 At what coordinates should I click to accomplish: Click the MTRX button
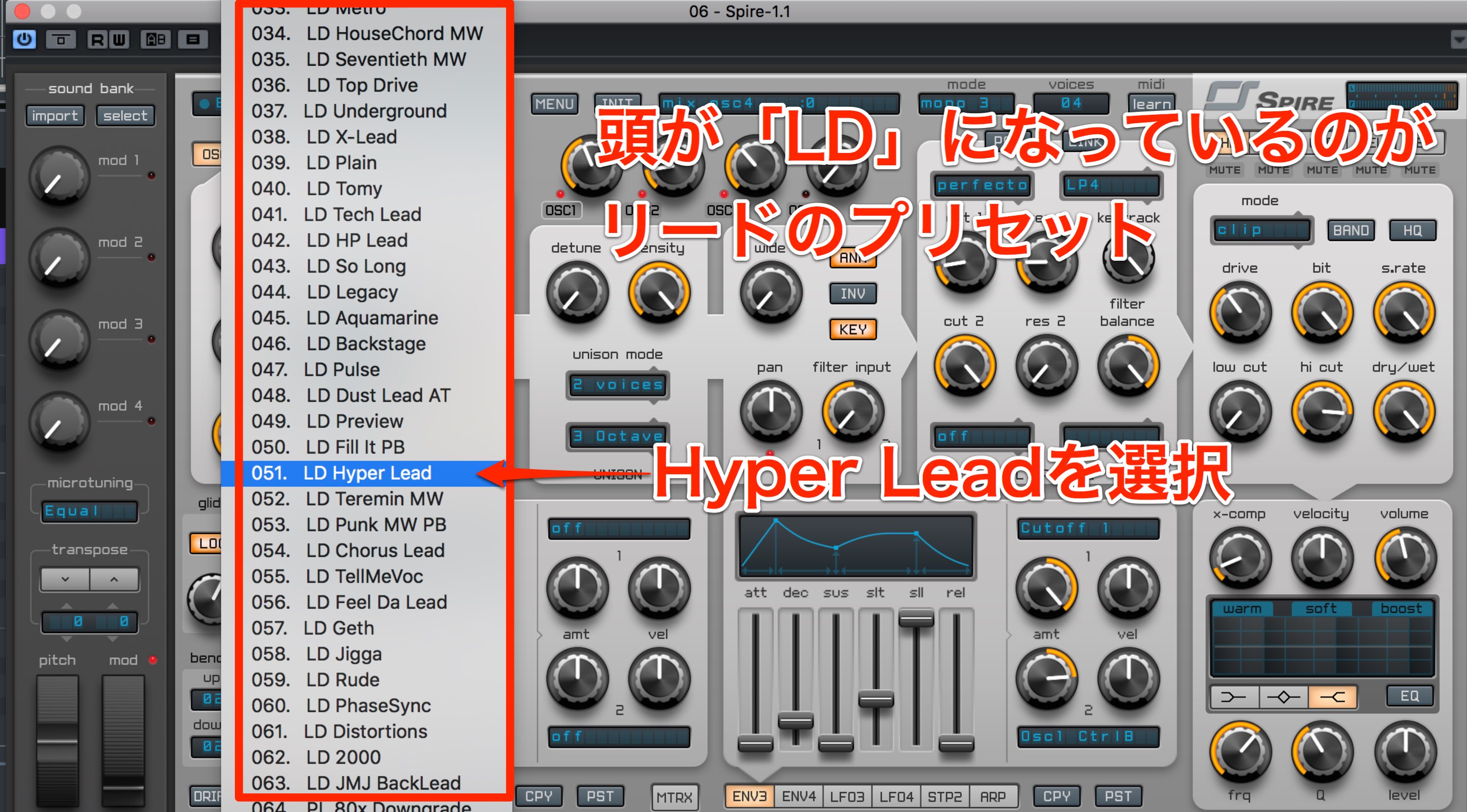pos(674,797)
